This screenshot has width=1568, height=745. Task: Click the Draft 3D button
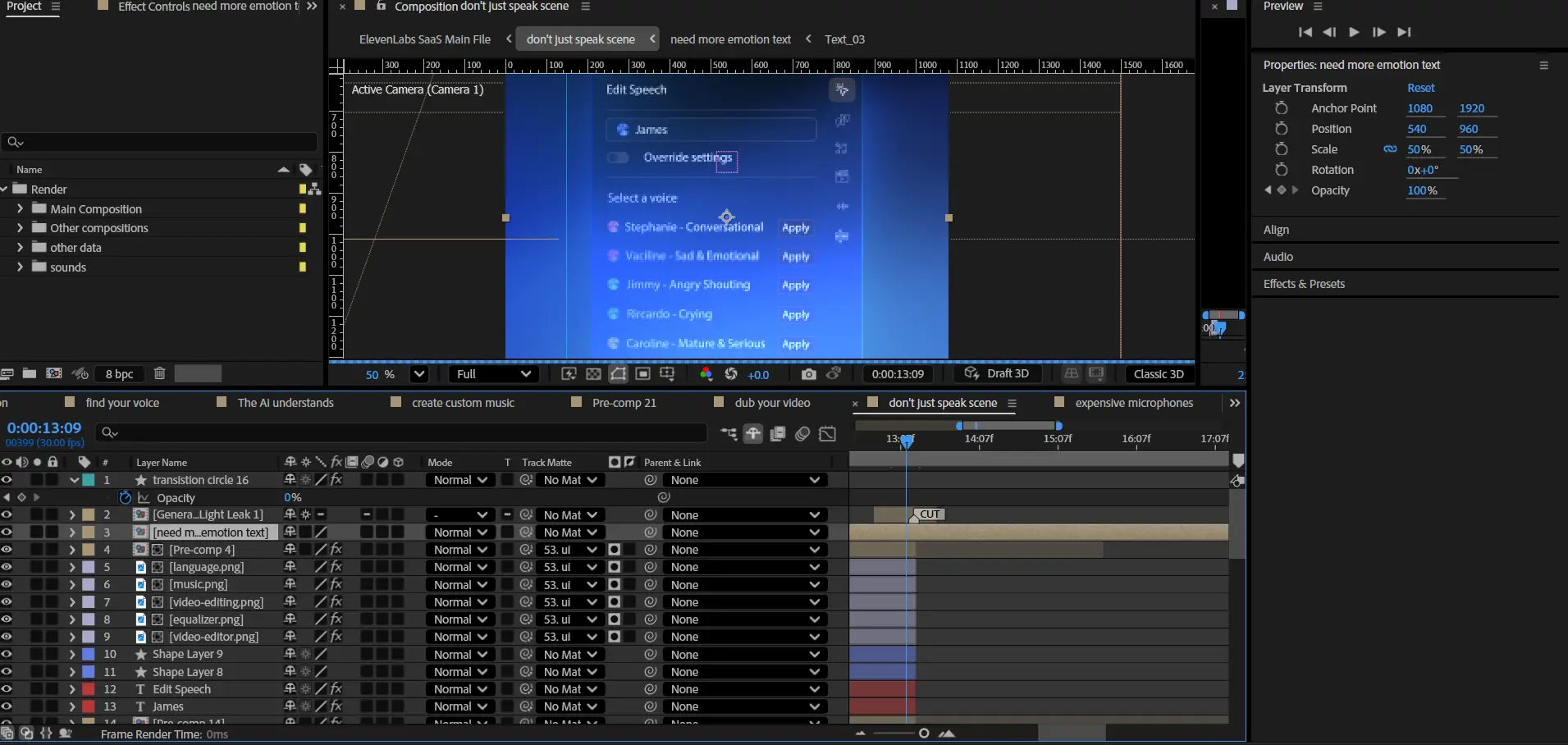998,374
